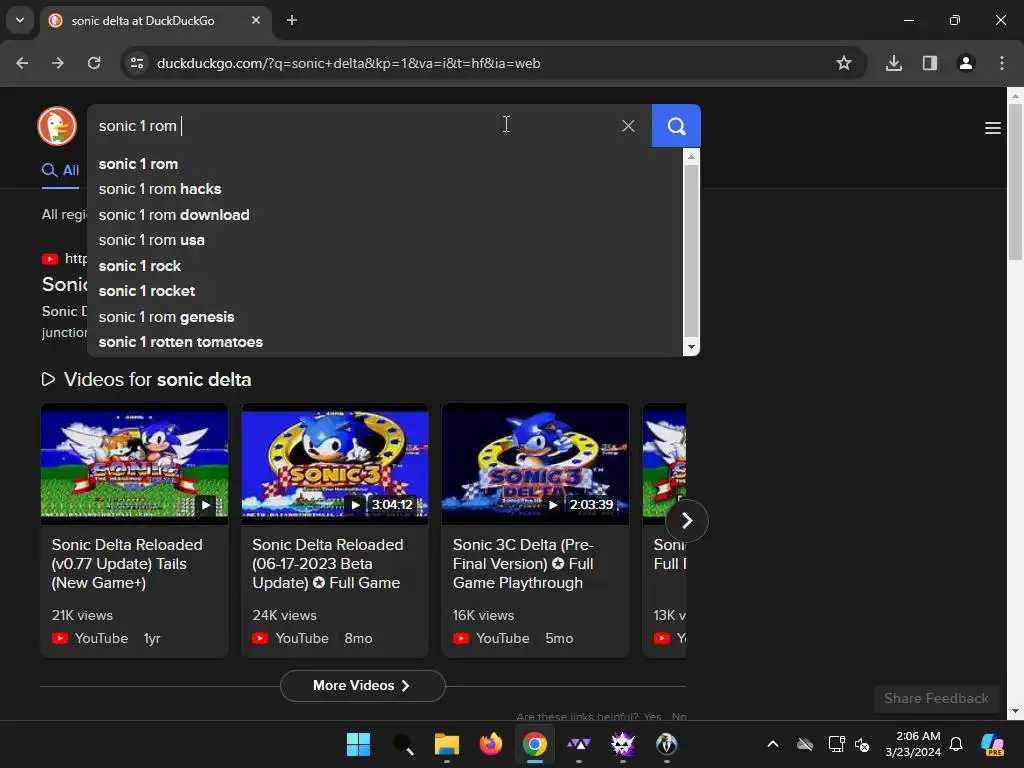This screenshot has width=1024, height=768.
Task: Reload the current page
Action: click(x=94, y=63)
